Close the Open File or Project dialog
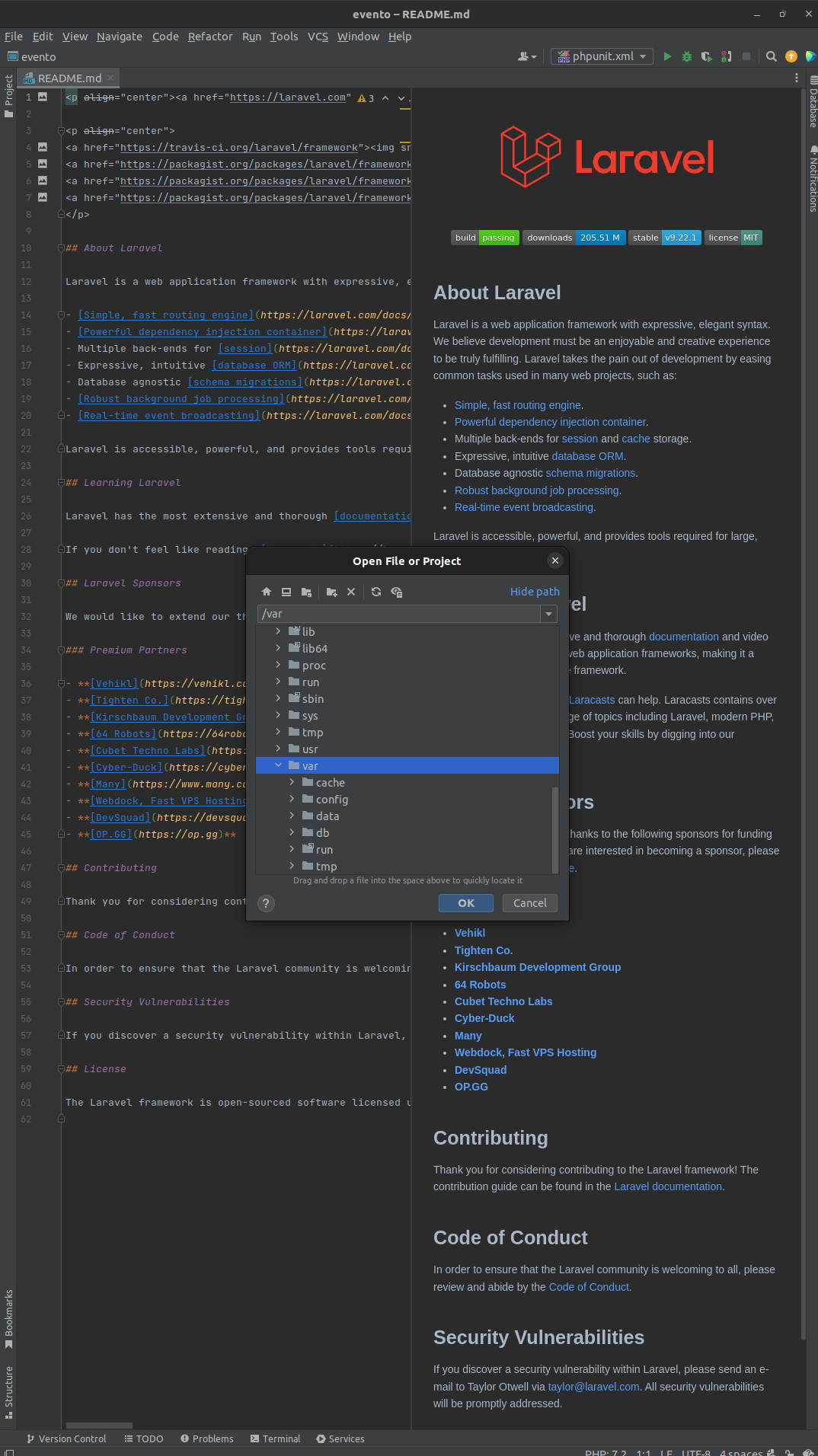This screenshot has height=1456, width=818. [555, 560]
